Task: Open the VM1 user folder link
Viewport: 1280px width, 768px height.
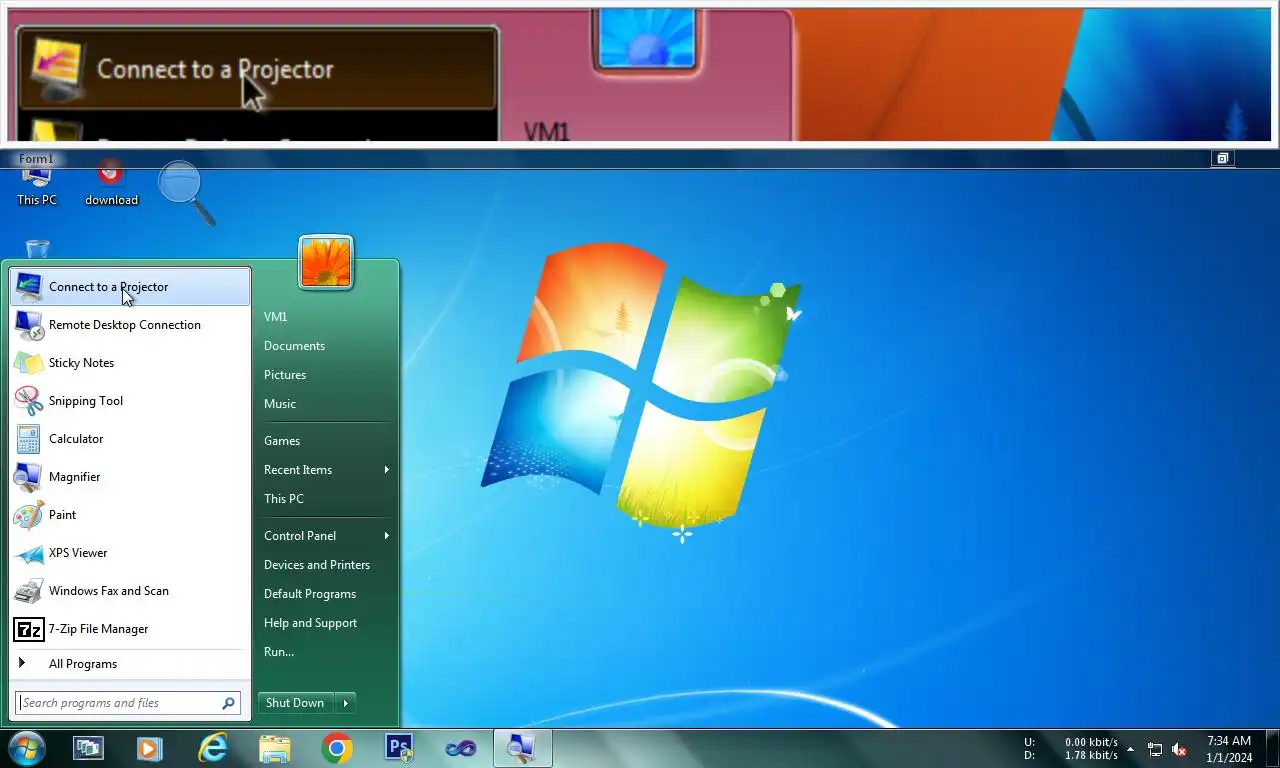Action: coord(276,317)
